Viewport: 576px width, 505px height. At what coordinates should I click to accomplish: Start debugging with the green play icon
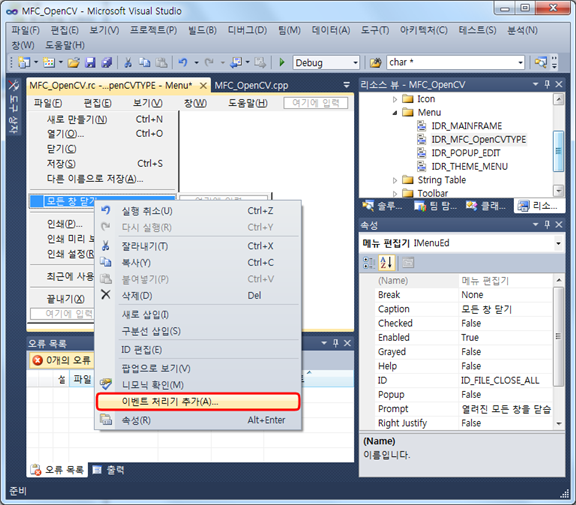tap(282, 62)
